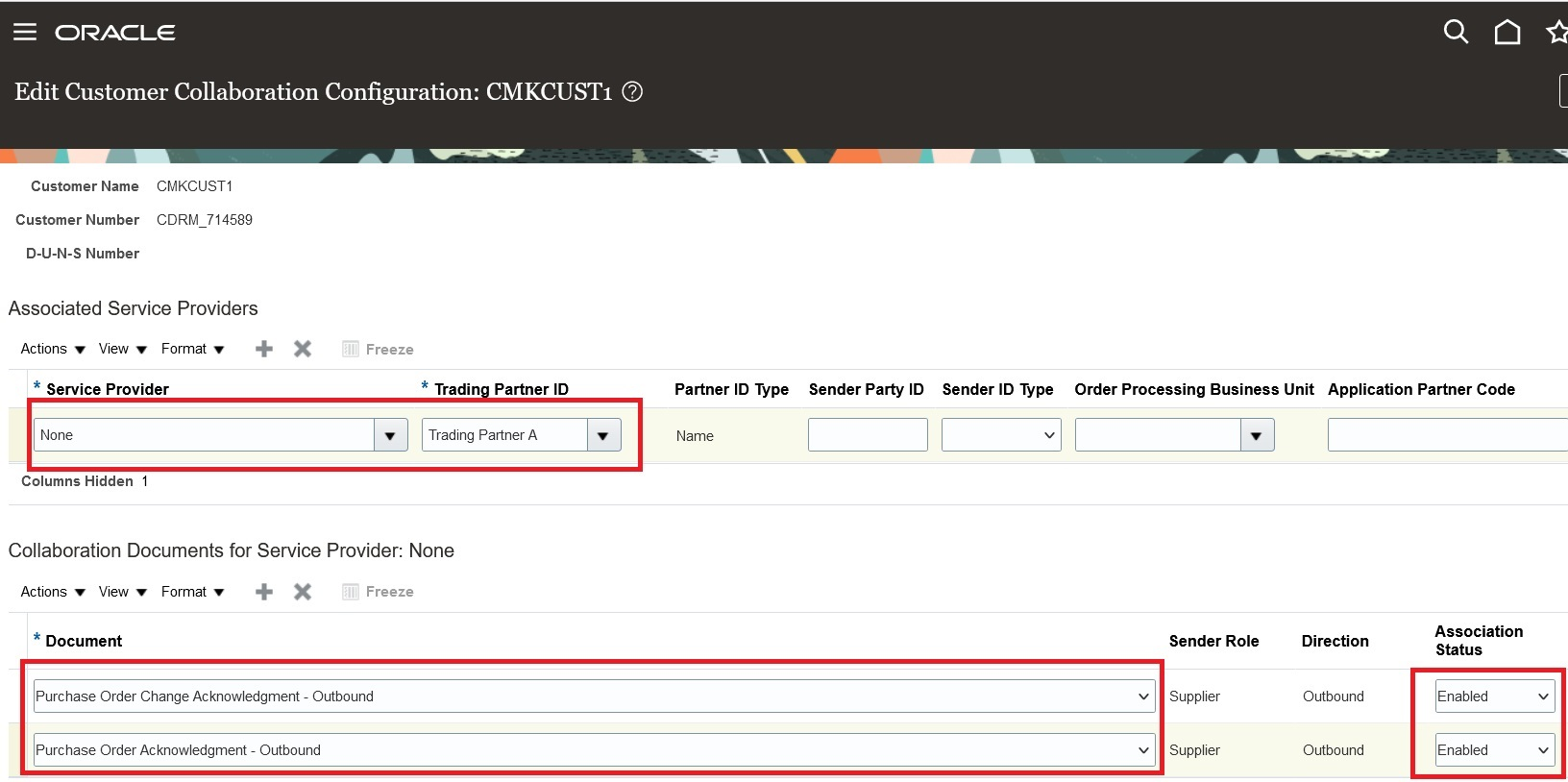Click the Sender Party ID input
Screen dimensions: 1568x782
pyautogui.click(x=868, y=435)
